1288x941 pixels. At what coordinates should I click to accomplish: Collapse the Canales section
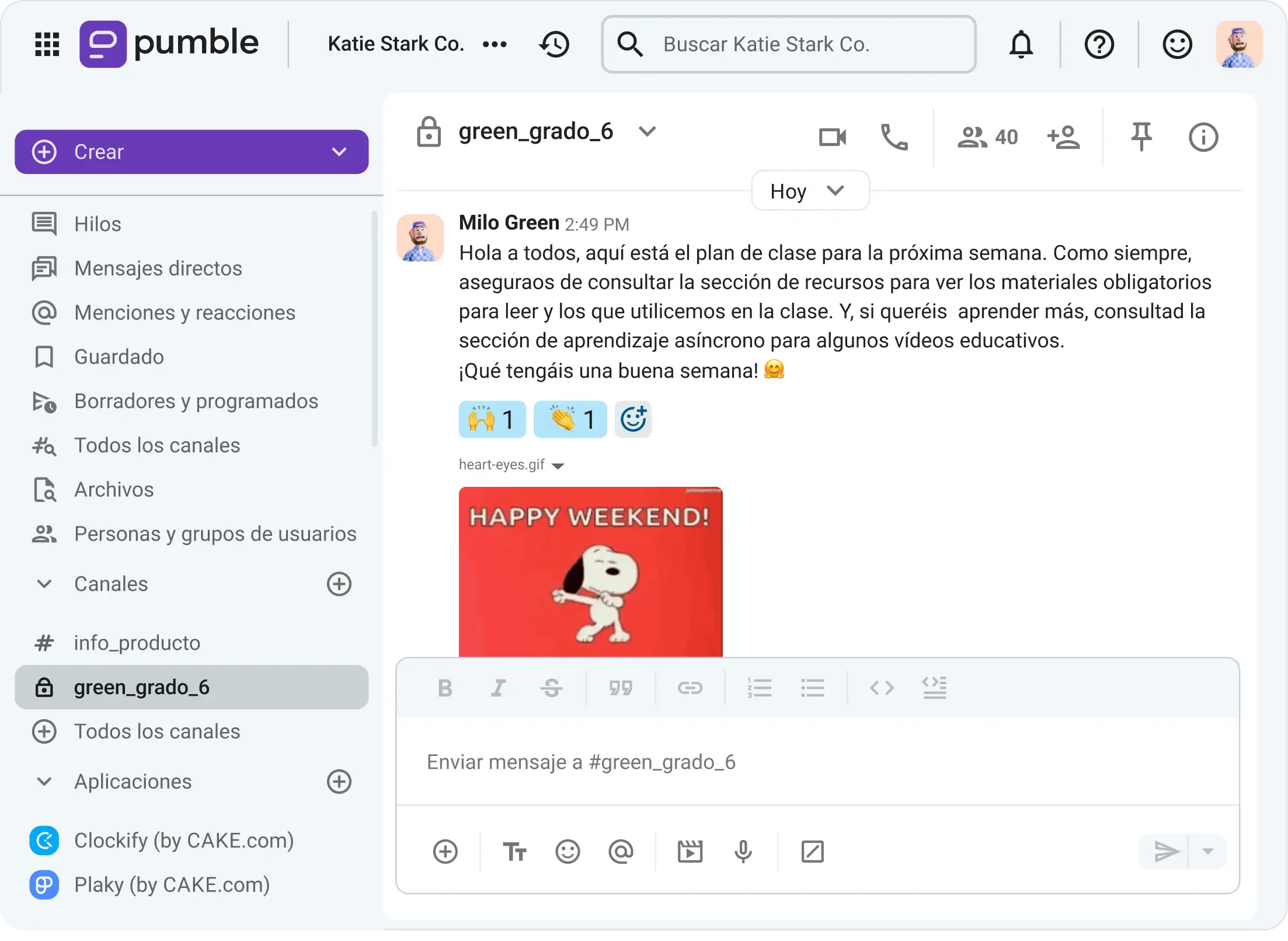[44, 584]
